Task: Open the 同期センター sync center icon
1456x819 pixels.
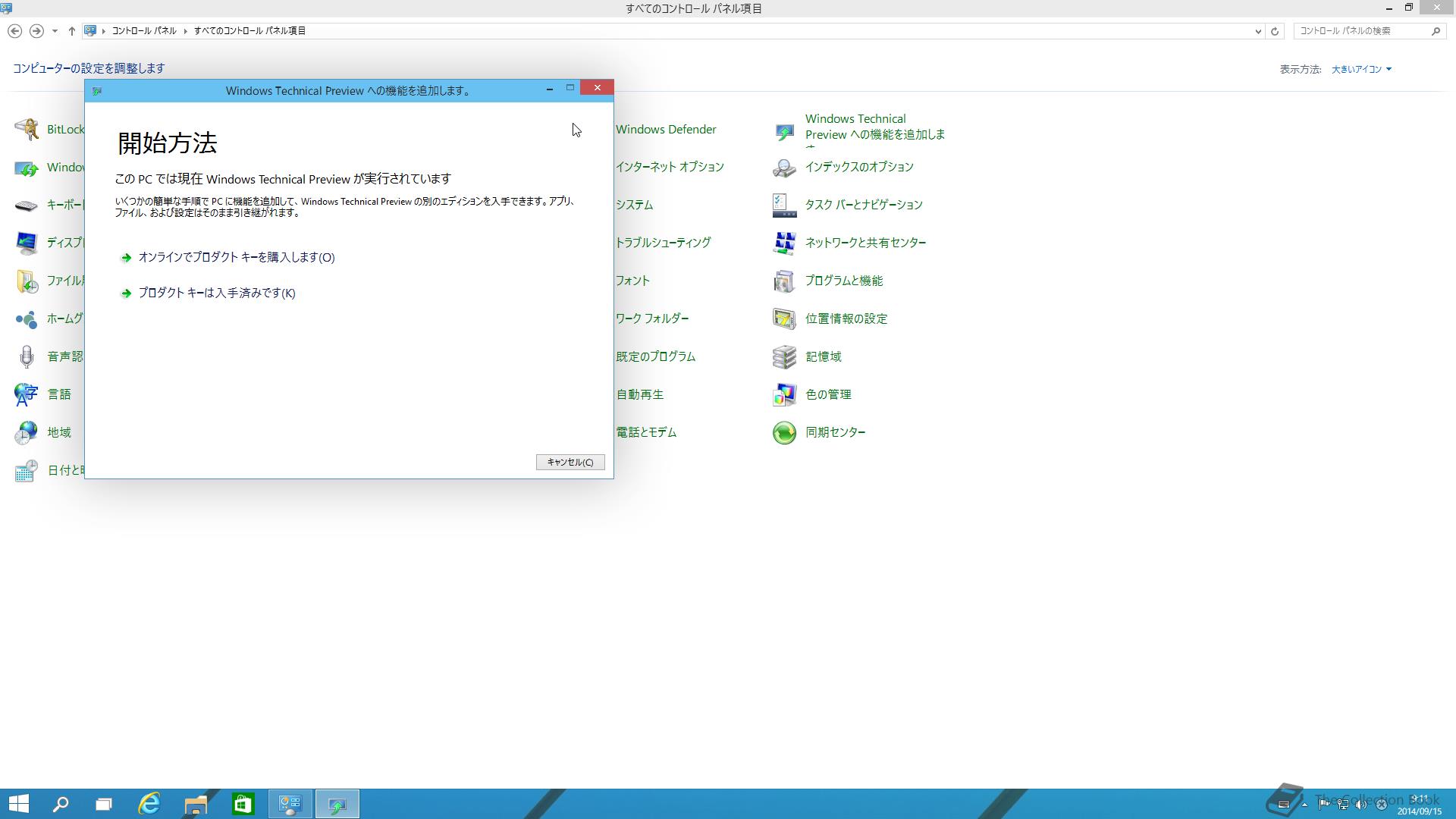Action: click(785, 432)
